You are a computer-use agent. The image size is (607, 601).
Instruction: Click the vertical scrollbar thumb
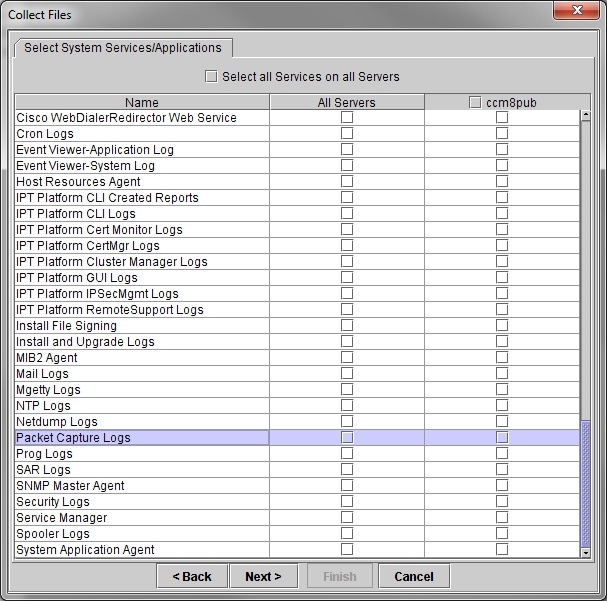pos(586,485)
